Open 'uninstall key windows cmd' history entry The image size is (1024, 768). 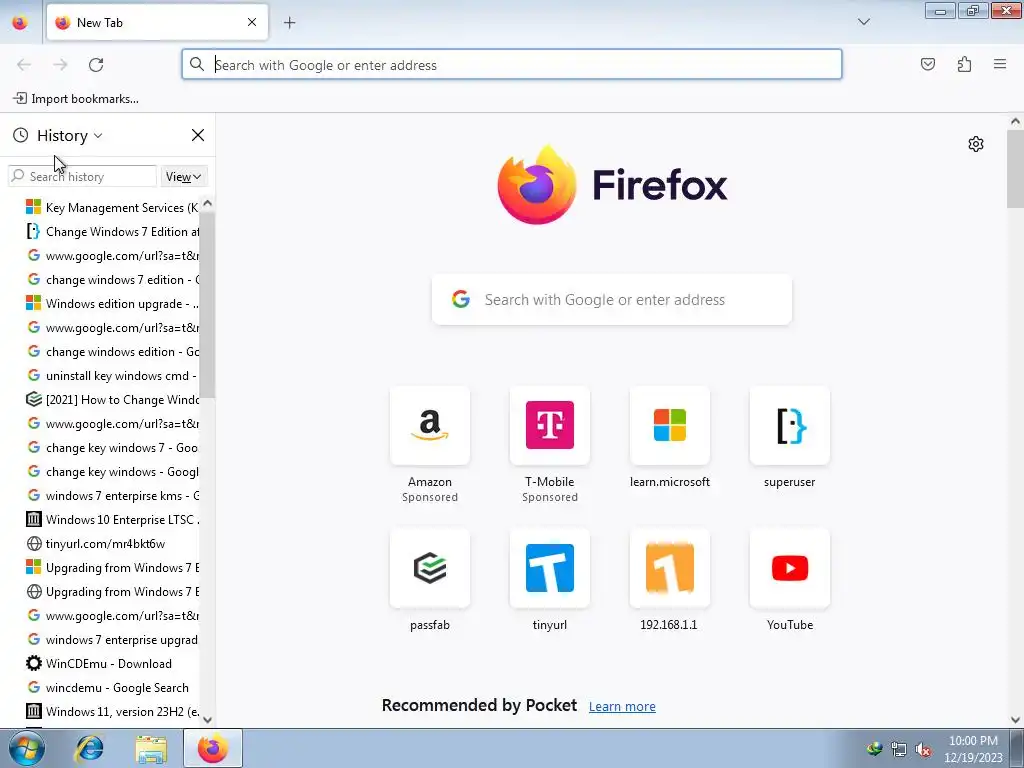111,376
